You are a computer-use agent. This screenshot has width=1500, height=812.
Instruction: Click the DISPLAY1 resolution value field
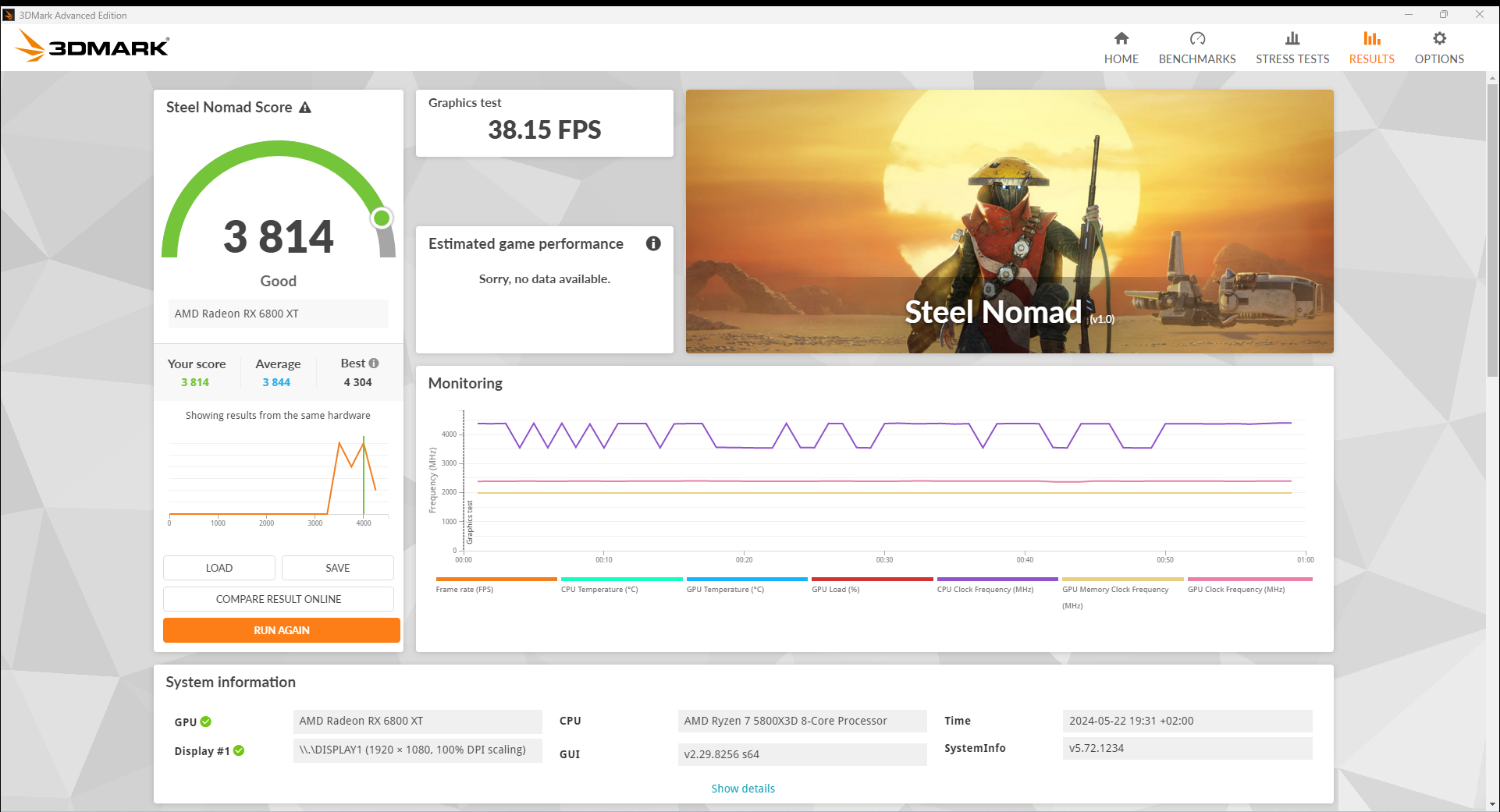click(418, 750)
